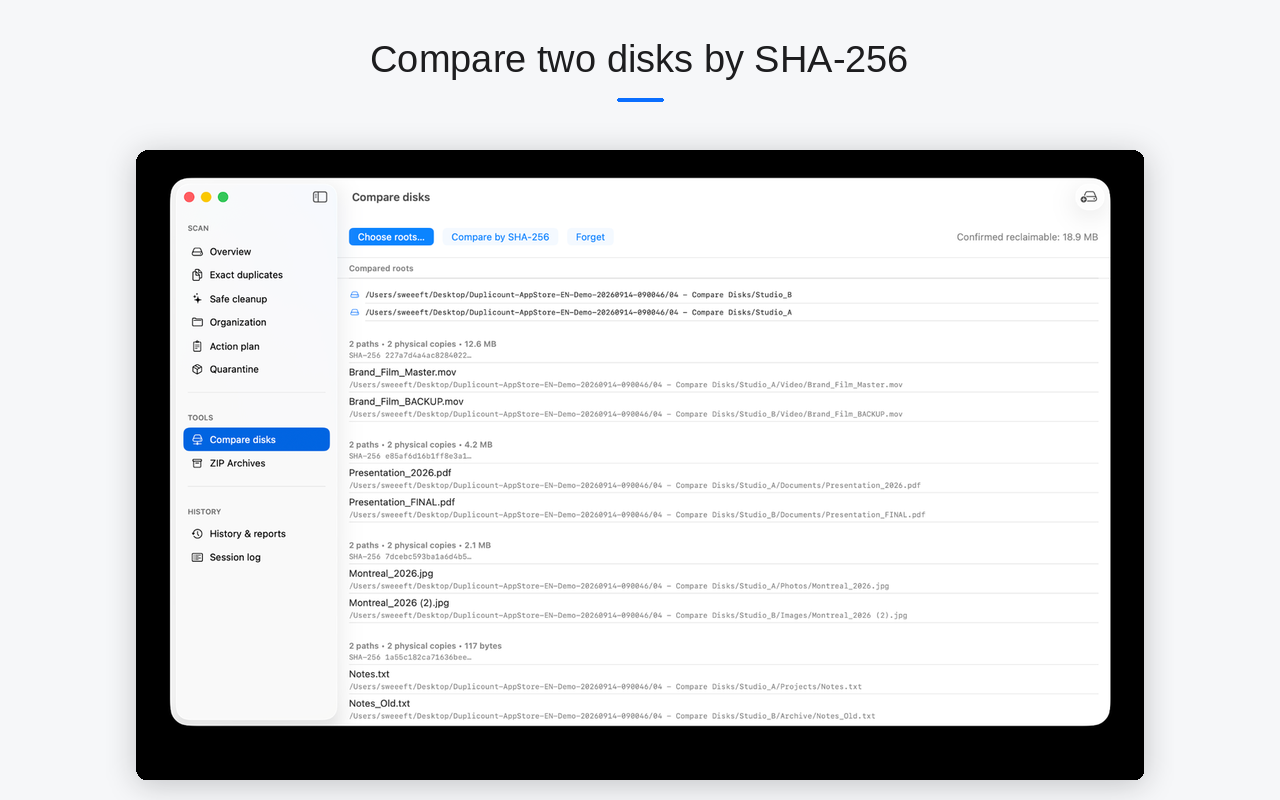Click the Compare disks icon in sidebar
This screenshot has width=1280, height=800.
197,440
